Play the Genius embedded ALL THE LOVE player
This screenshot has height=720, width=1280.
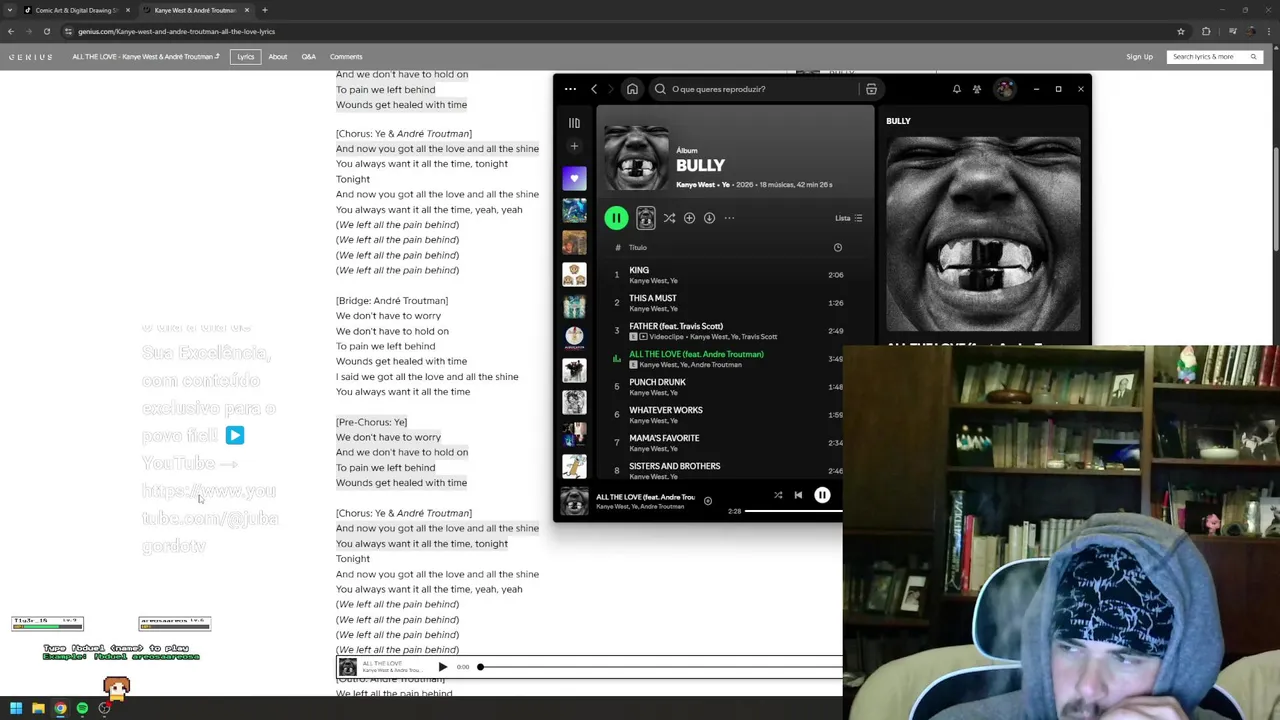coord(442,667)
